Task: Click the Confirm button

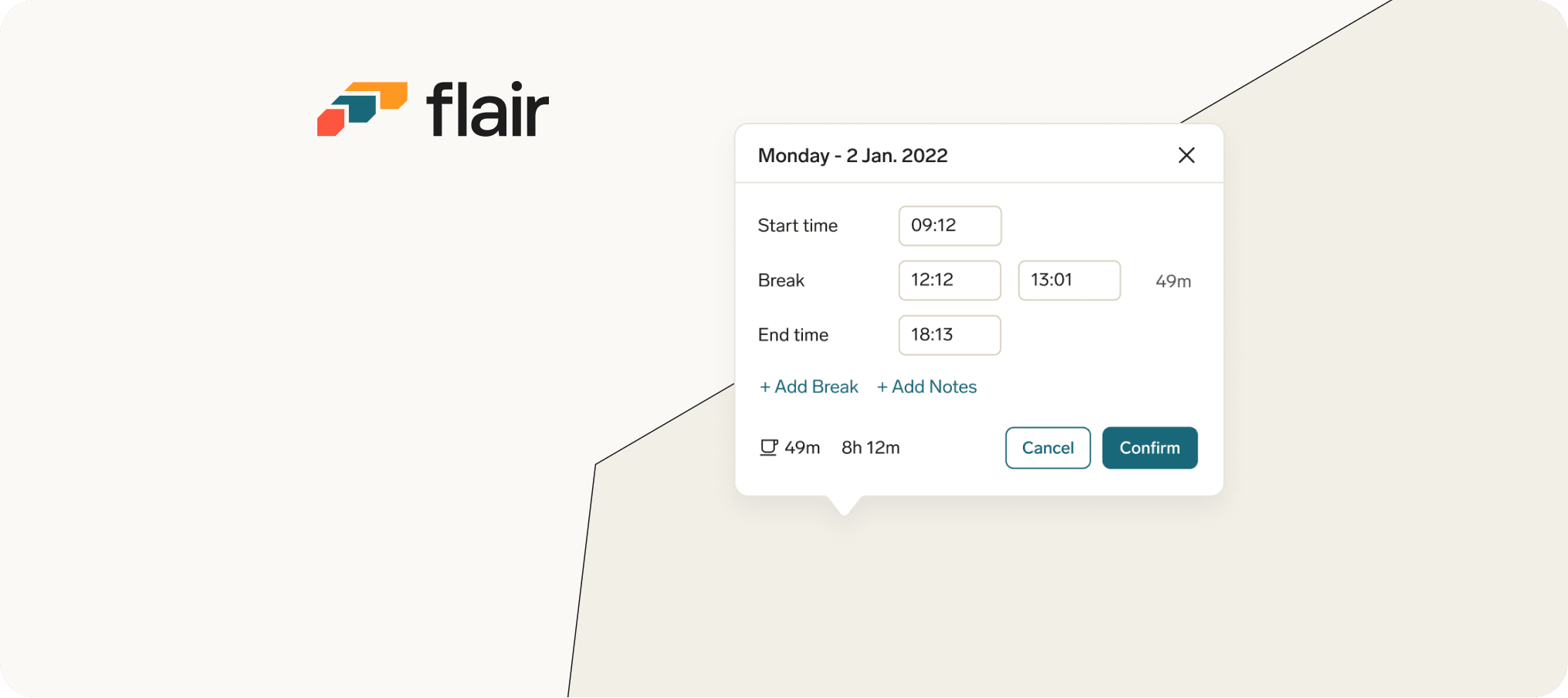Action: 1150,448
